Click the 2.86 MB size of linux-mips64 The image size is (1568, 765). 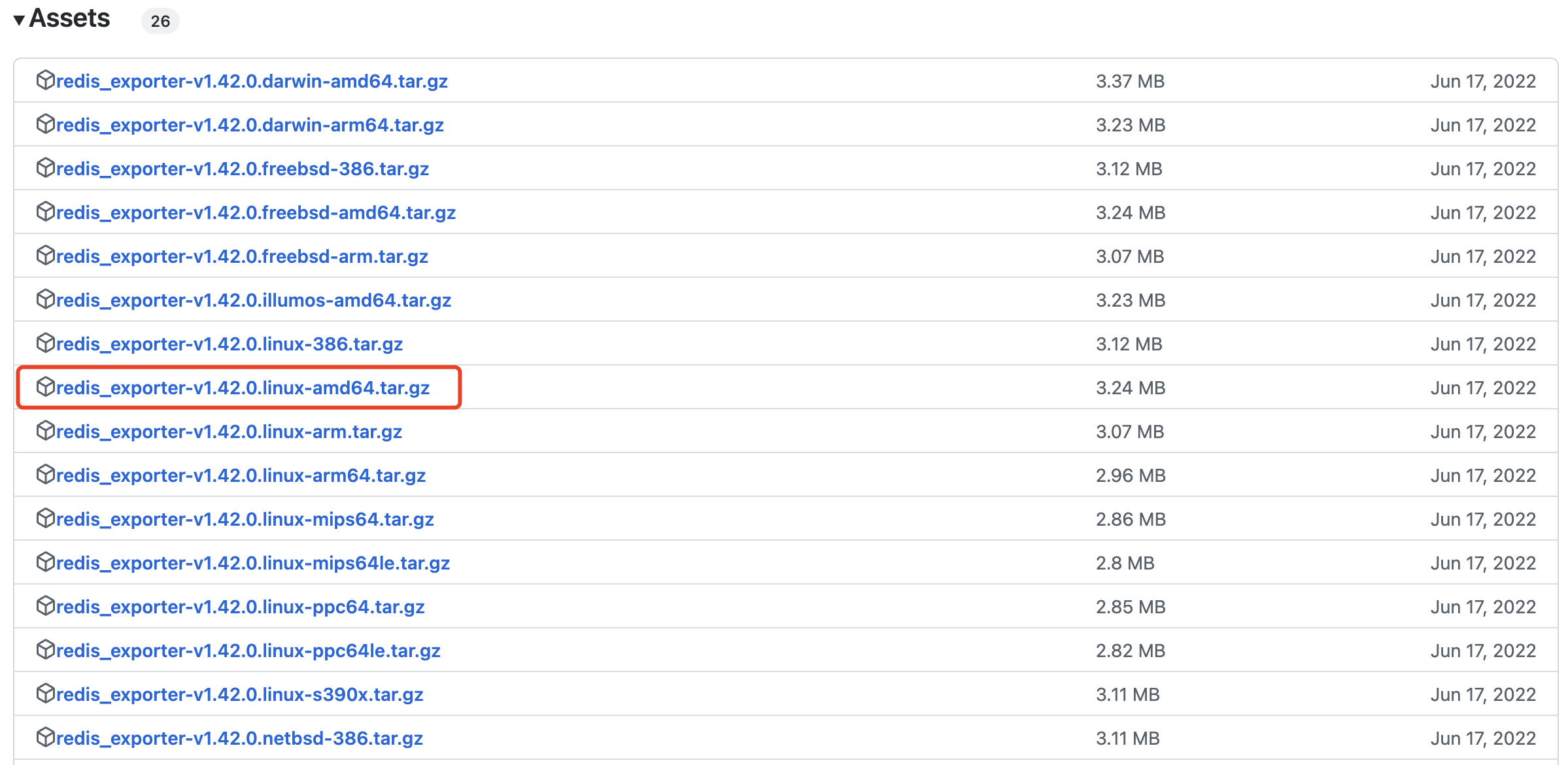pos(1131,519)
